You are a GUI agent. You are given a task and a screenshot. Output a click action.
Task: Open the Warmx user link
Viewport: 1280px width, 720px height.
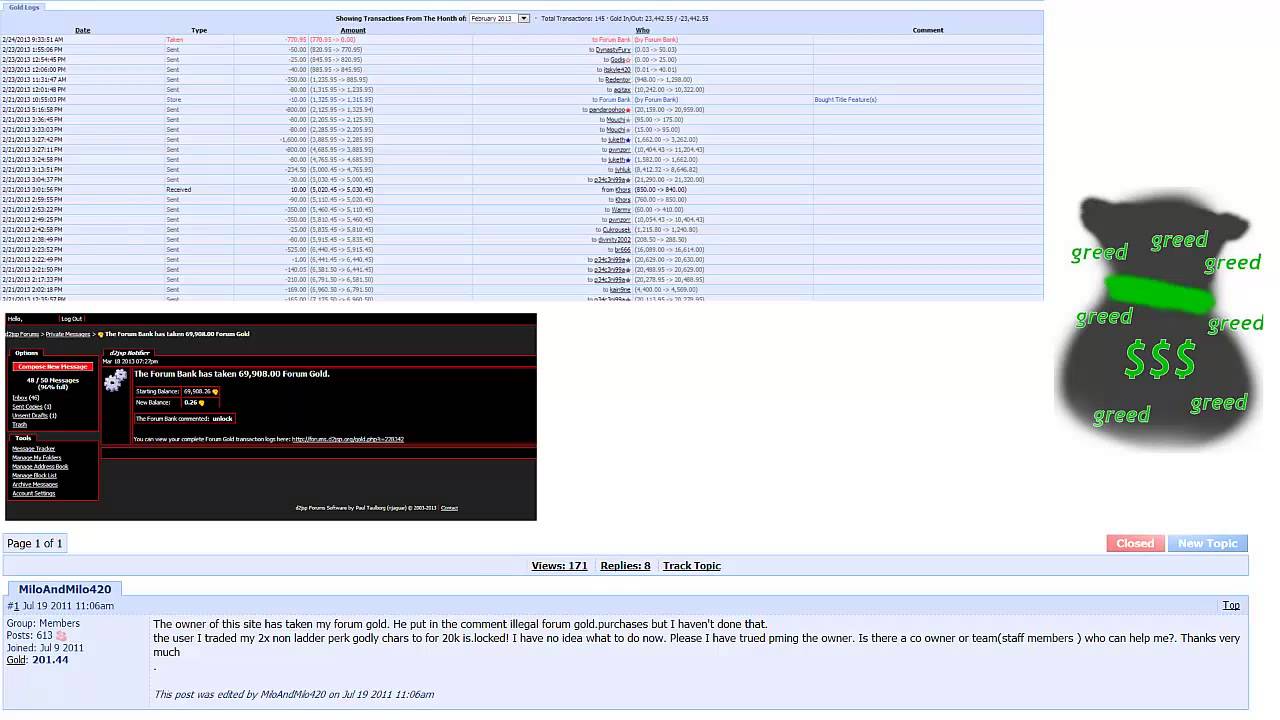pyautogui.click(x=621, y=210)
